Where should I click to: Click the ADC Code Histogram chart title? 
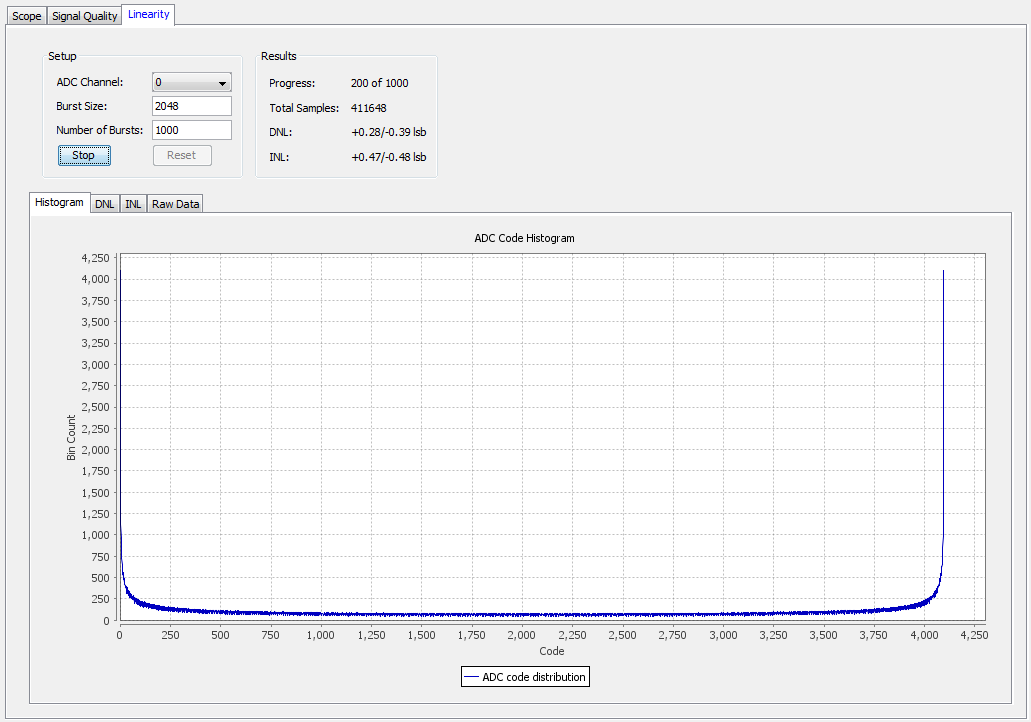point(524,239)
